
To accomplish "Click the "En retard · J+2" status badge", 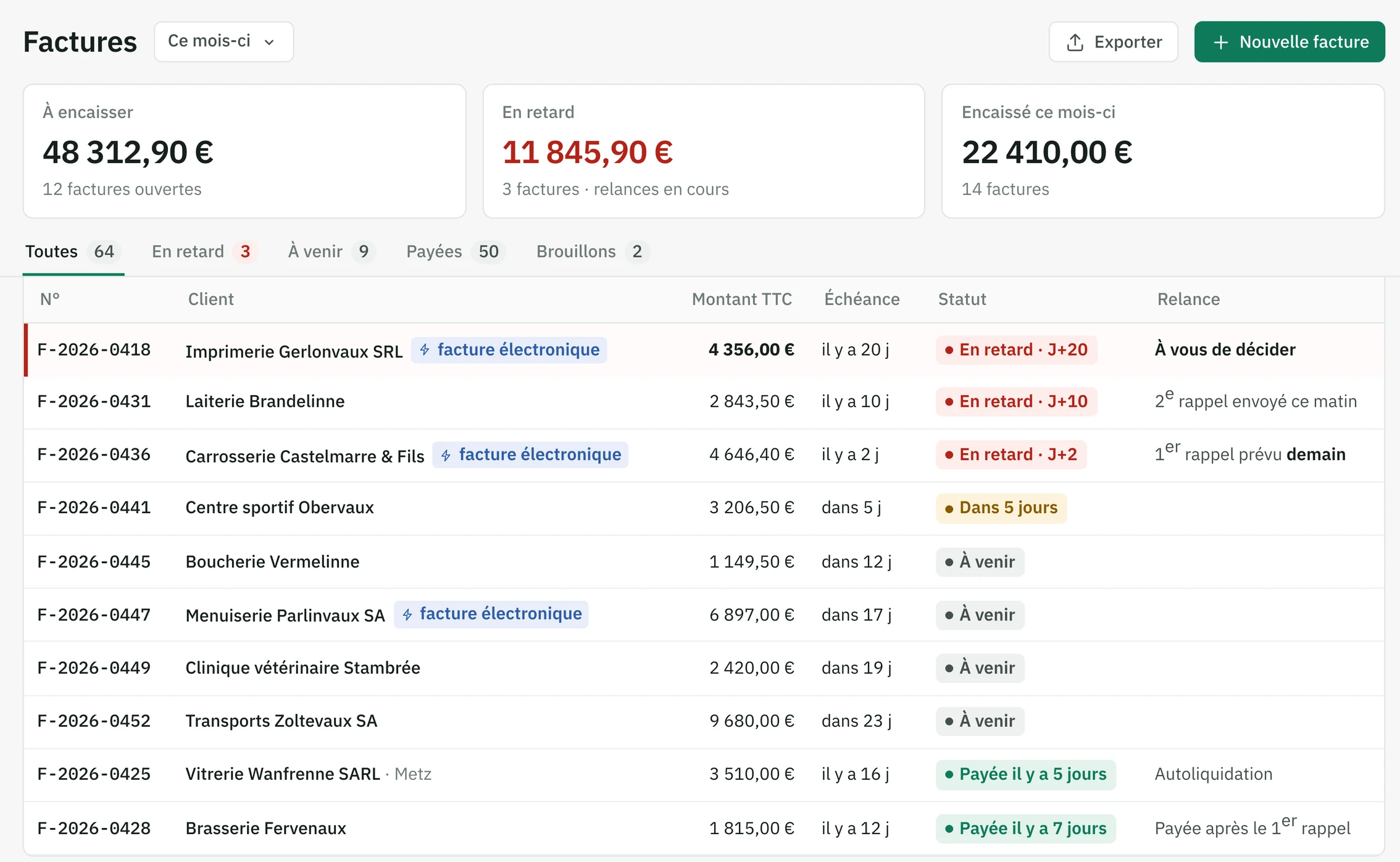I will [x=1011, y=455].
